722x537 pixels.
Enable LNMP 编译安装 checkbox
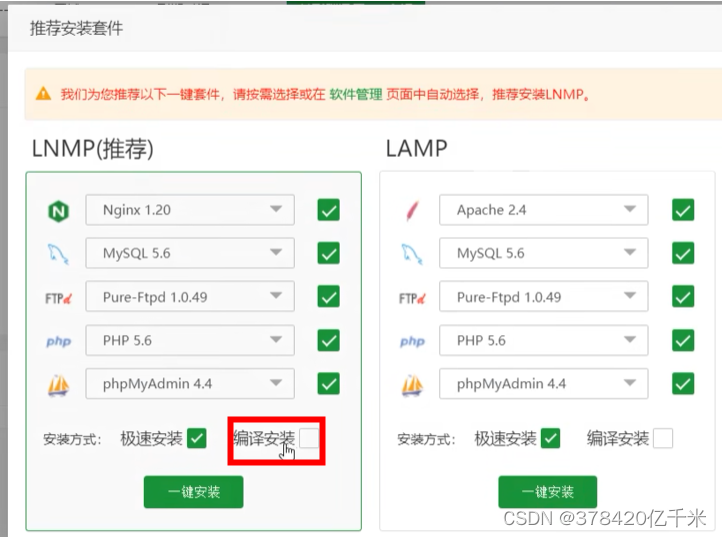tap(309, 438)
